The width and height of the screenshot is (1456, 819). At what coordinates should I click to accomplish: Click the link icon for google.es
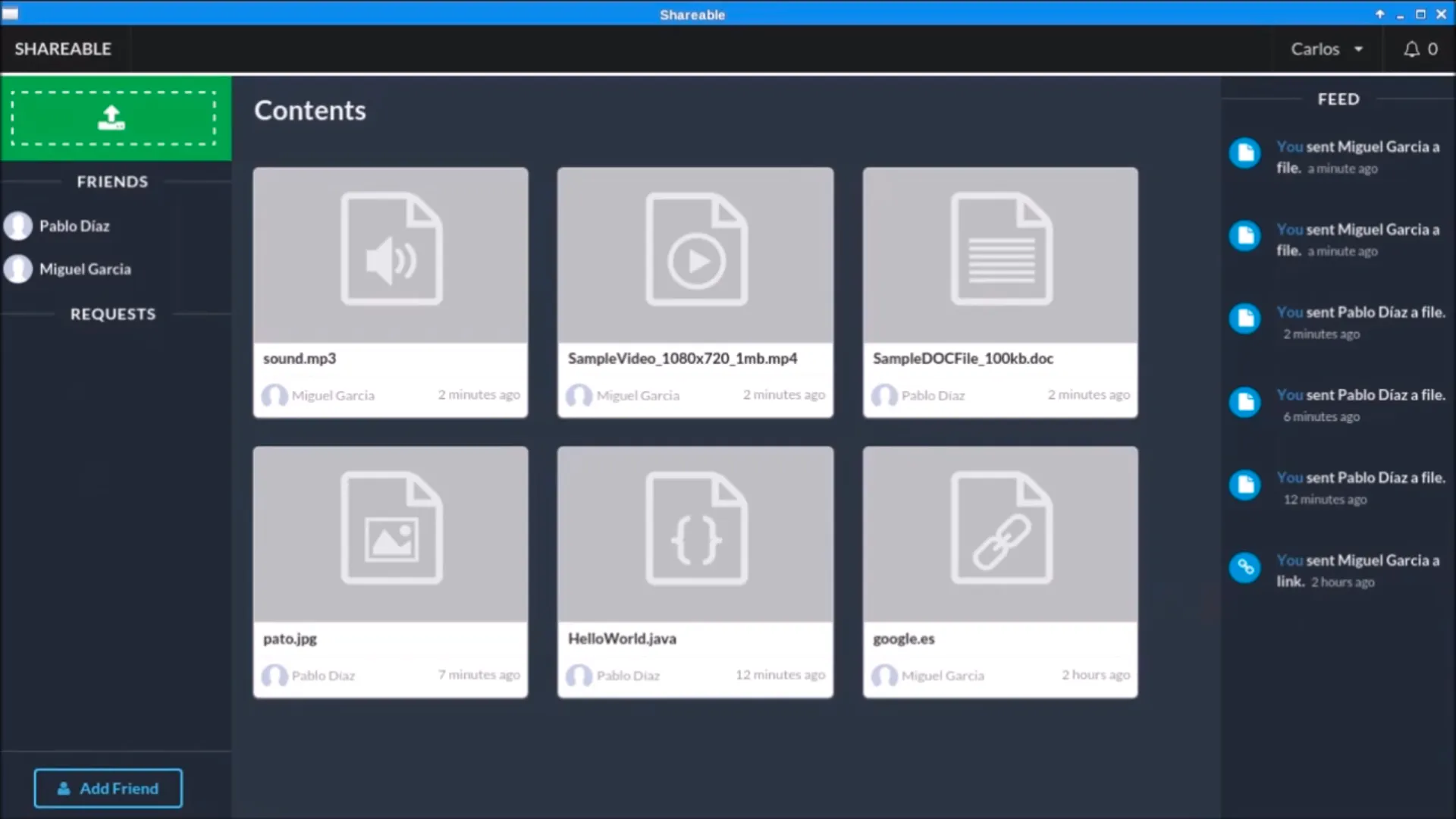pyautogui.click(x=1001, y=528)
